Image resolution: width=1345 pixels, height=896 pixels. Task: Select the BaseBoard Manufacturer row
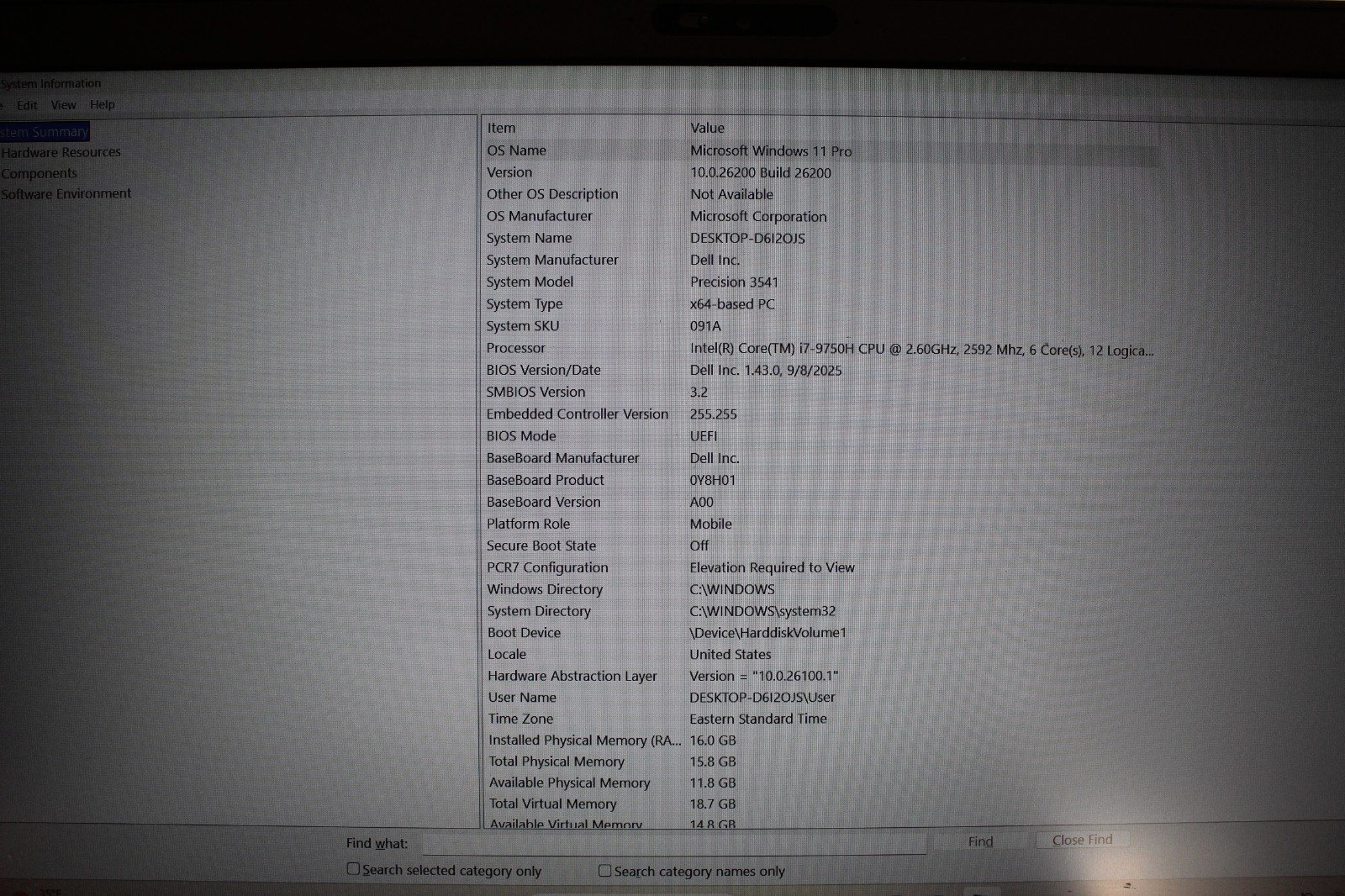[820, 458]
